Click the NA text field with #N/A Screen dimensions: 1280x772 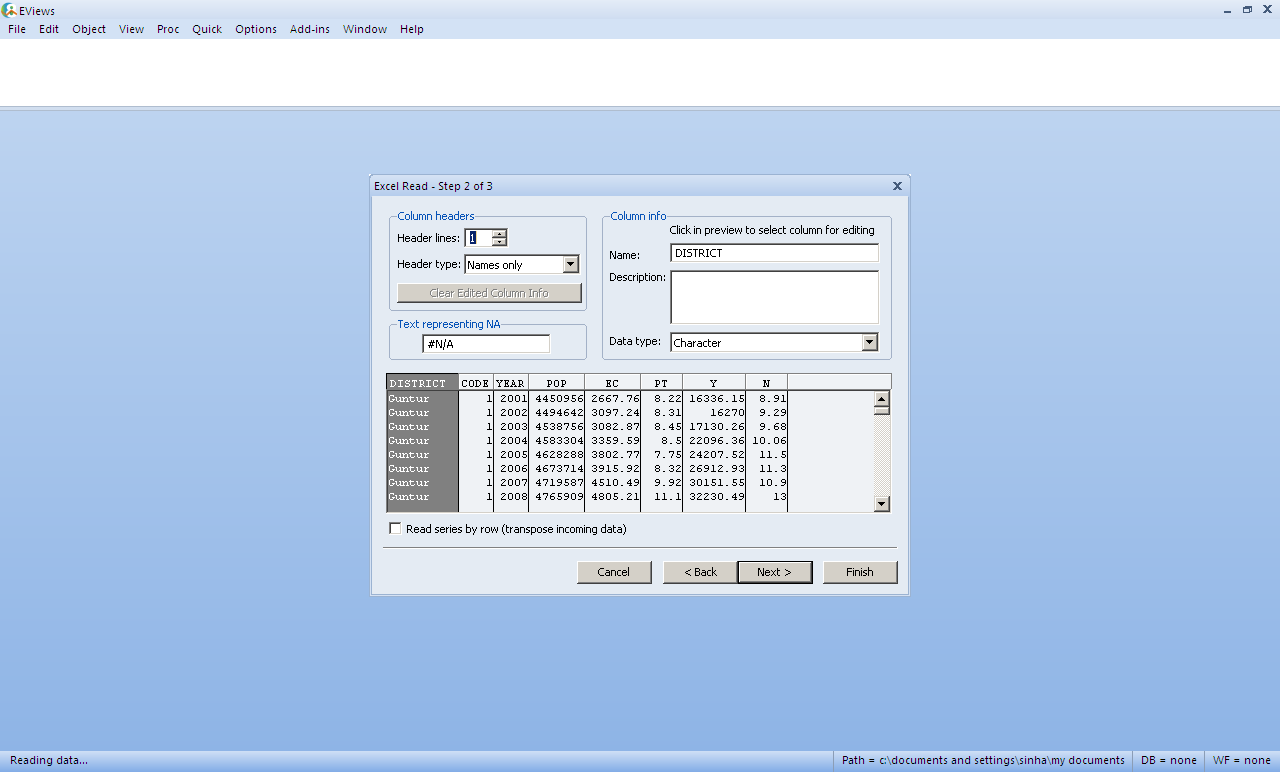tap(486, 344)
